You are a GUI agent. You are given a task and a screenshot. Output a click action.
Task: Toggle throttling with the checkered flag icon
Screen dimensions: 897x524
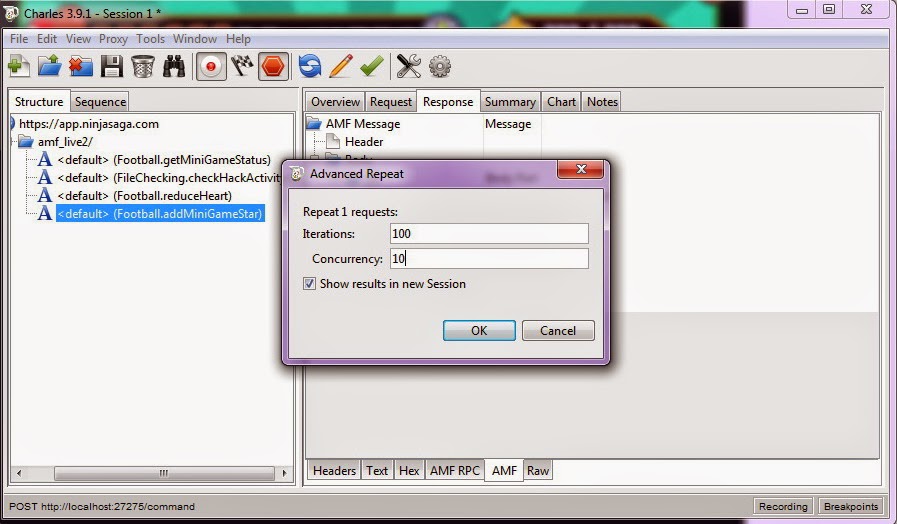(242, 66)
